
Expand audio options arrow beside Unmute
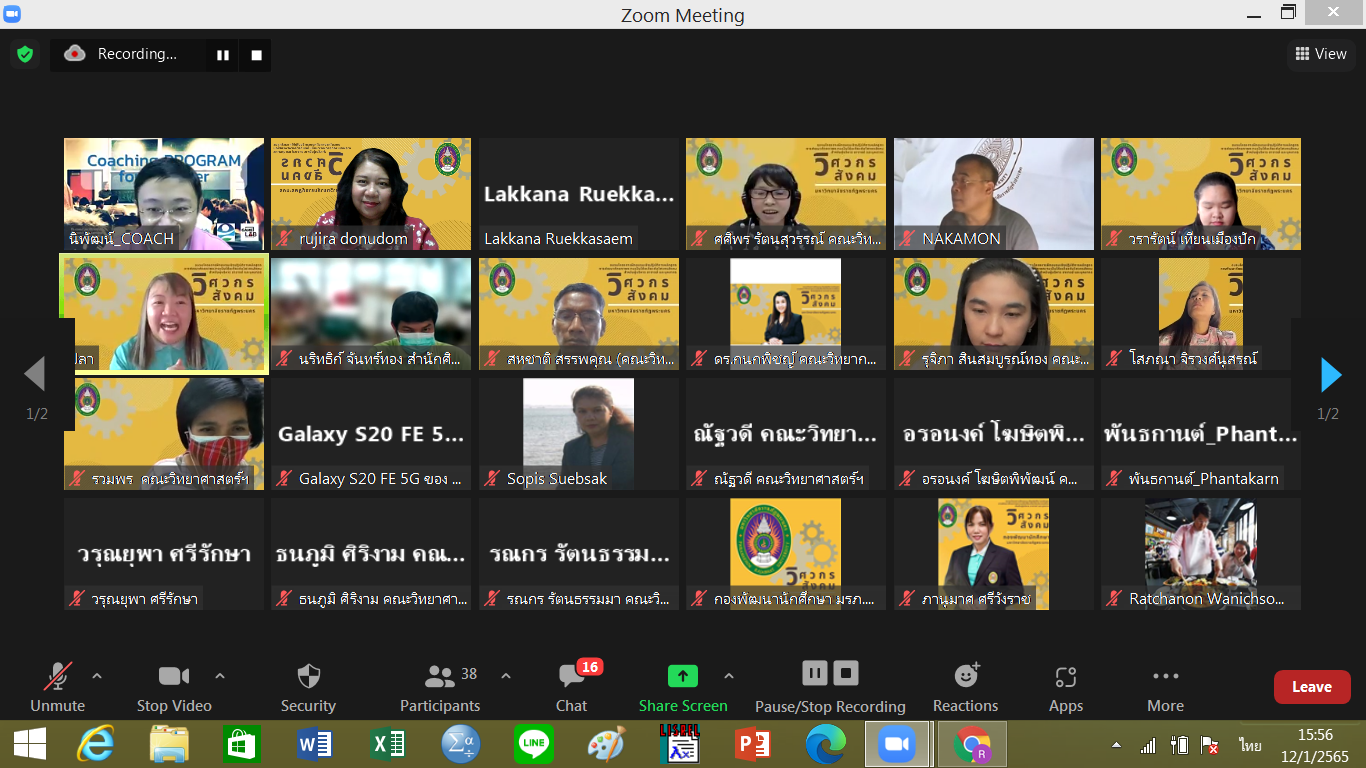click(97, 676)
